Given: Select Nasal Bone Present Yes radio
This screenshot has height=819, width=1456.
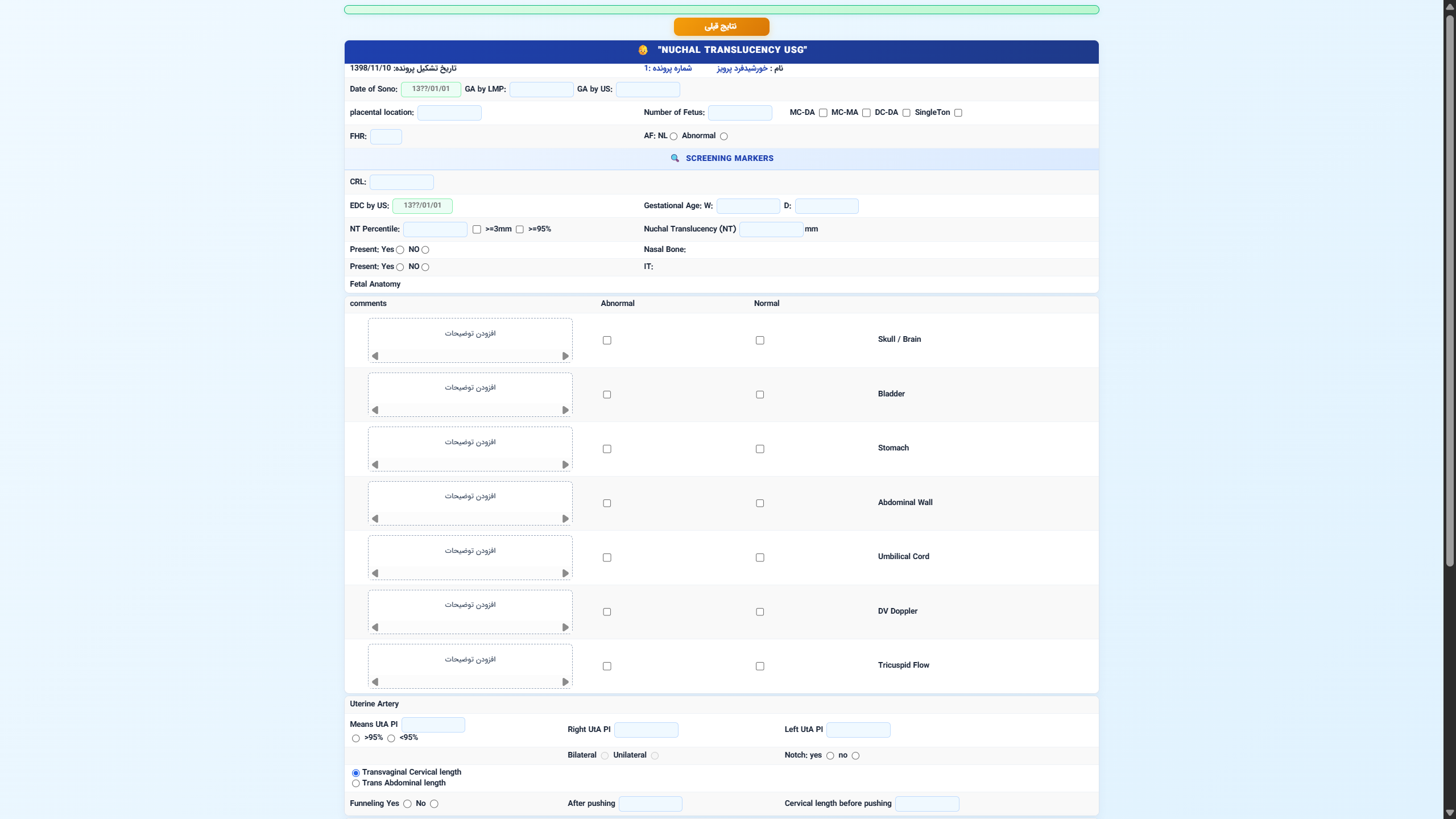Looking at the screenshot, I should pyautogui.click(x=400, y=250).
